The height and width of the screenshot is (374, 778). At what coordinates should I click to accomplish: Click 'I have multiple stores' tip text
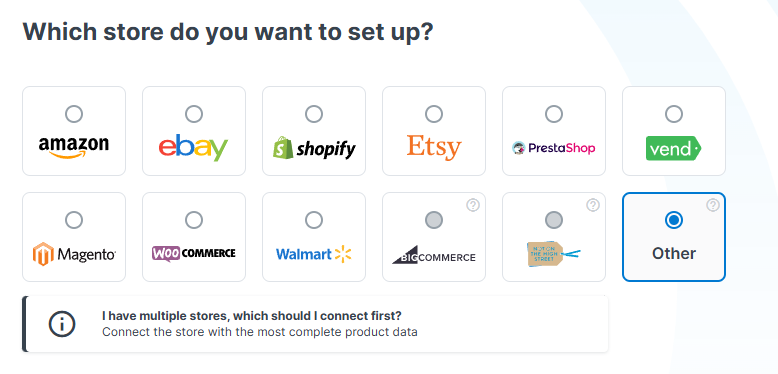point(252,316)
